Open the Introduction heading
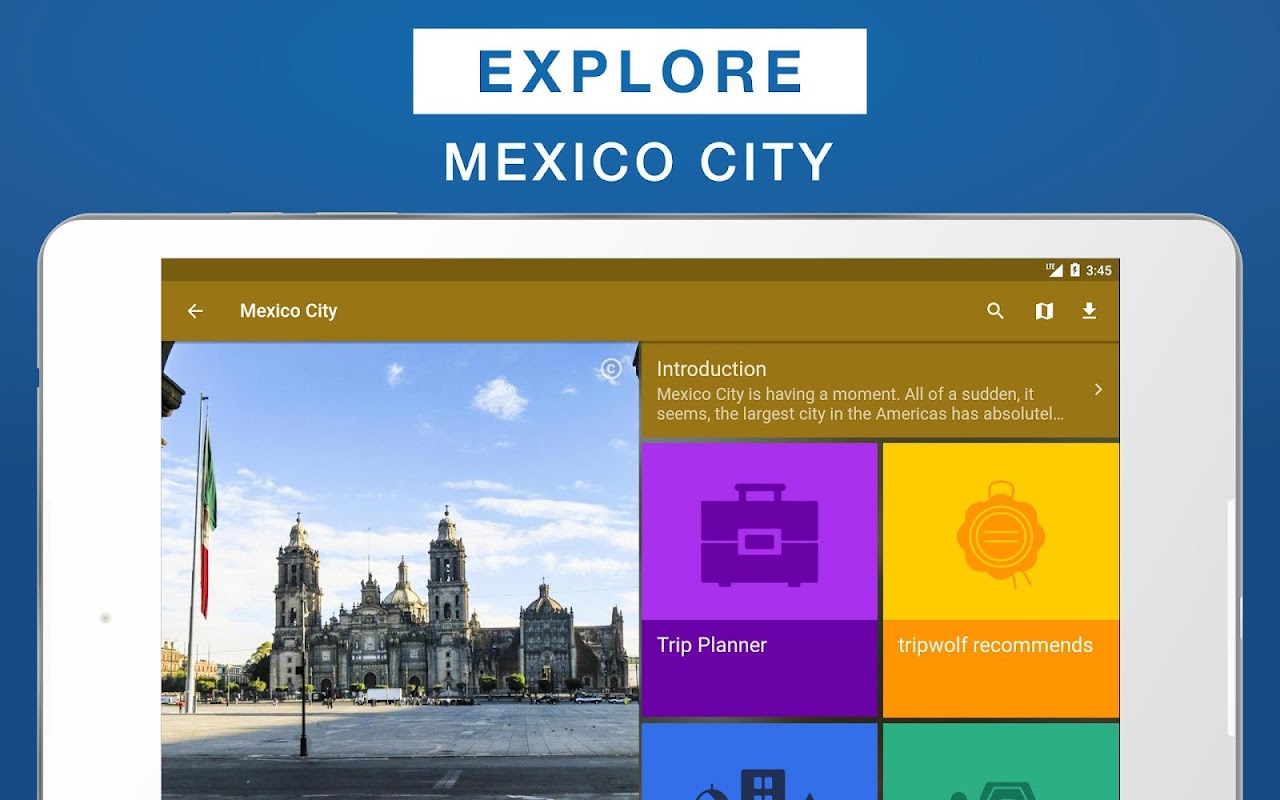Image resolution: width=1280 pixels, height=800 pixels. click(711, 369)
